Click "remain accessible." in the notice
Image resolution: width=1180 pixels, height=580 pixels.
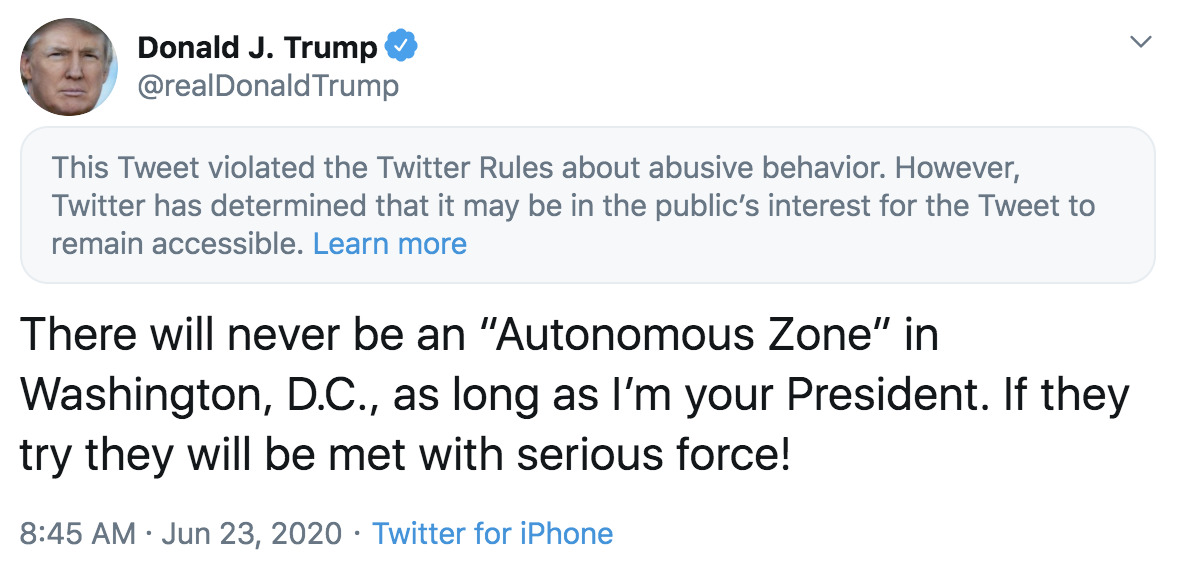(x=177, y=244)
